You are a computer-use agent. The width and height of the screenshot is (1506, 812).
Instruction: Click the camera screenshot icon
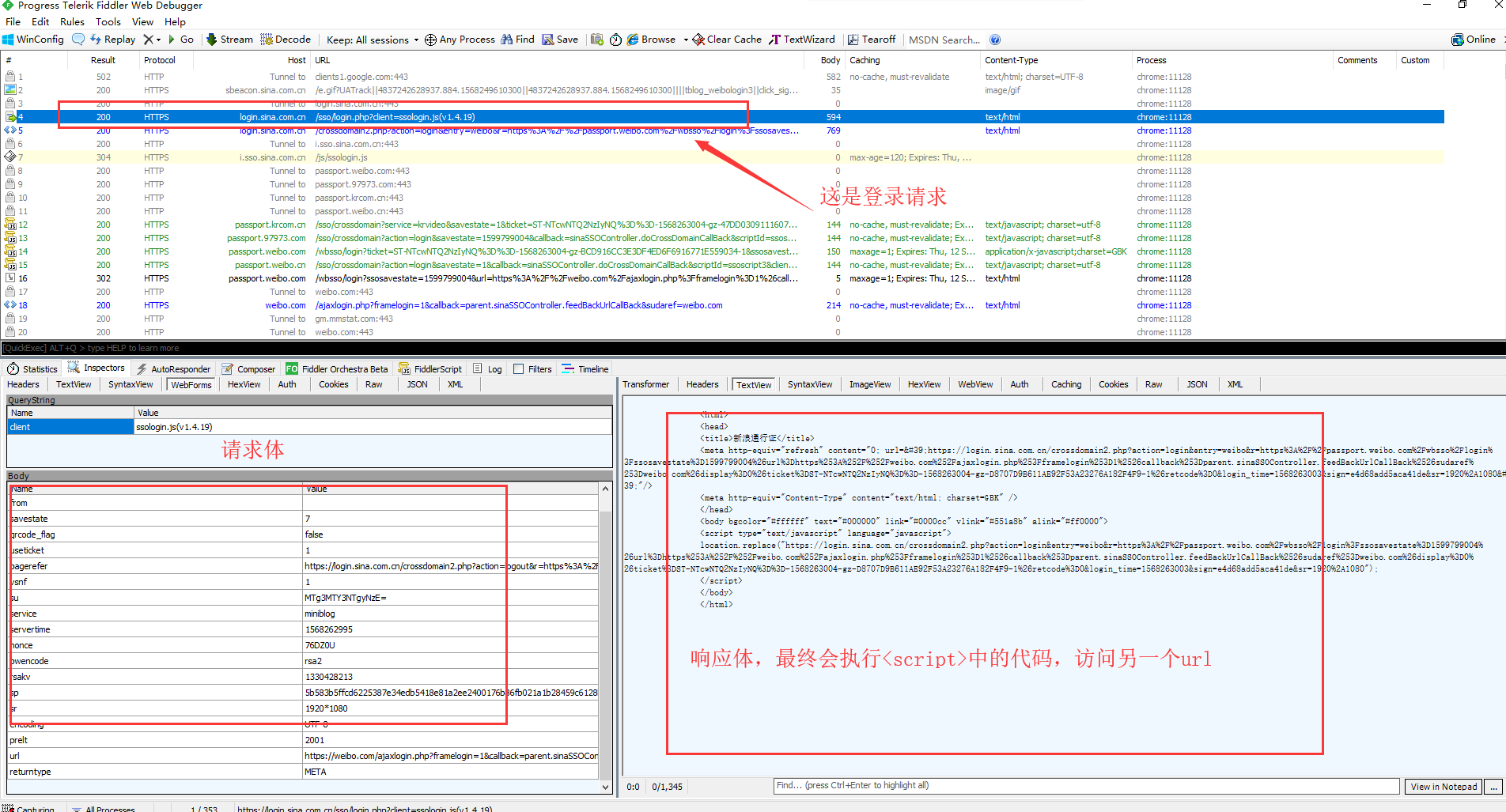[x=597, y=40]
